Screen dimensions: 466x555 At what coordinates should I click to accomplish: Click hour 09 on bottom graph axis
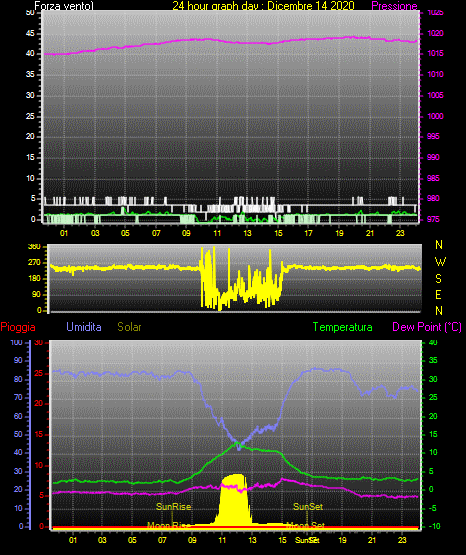tap(192, 540)
